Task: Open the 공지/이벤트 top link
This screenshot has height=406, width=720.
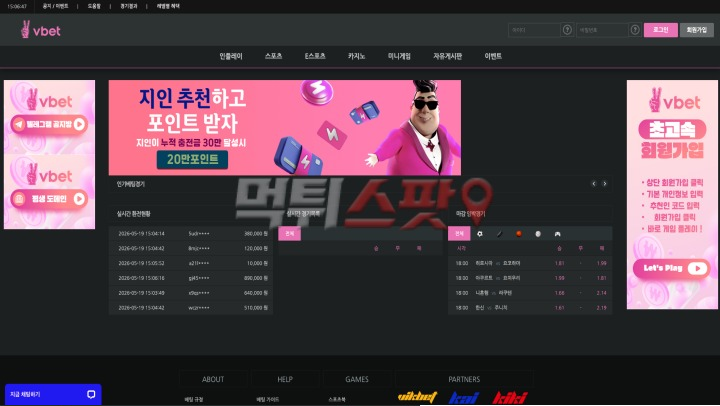Action: click(56, 6)
